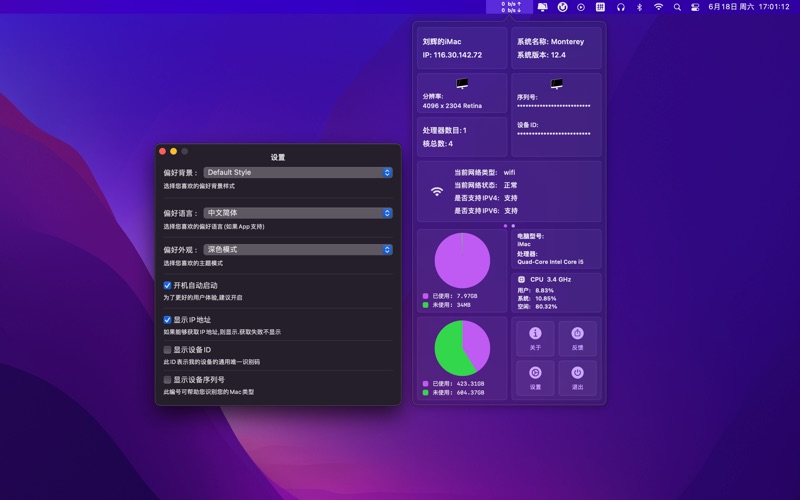Viewport: 800px width, 500px height.
Task: Click 此编号可帮助您识别您的 Mac 类型 hint
Action: pyautogui.click(x=209, y=392)
